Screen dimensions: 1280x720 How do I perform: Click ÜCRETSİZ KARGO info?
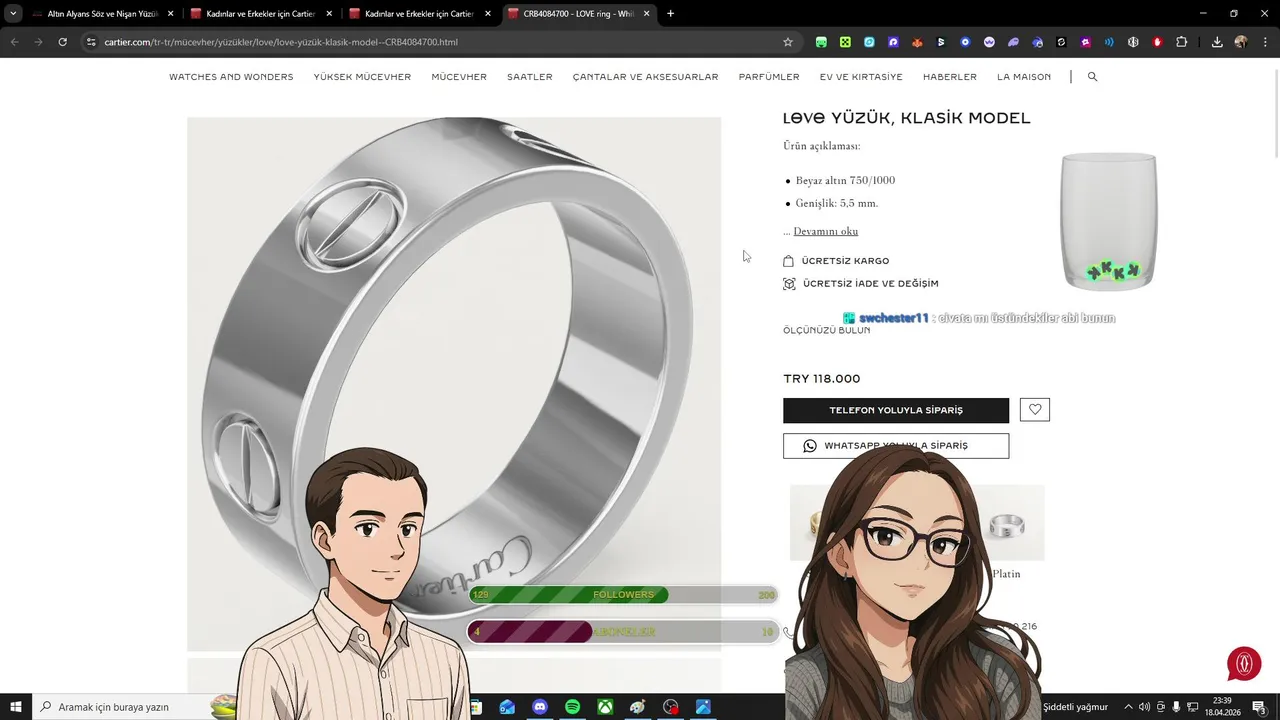pos(836,261)
